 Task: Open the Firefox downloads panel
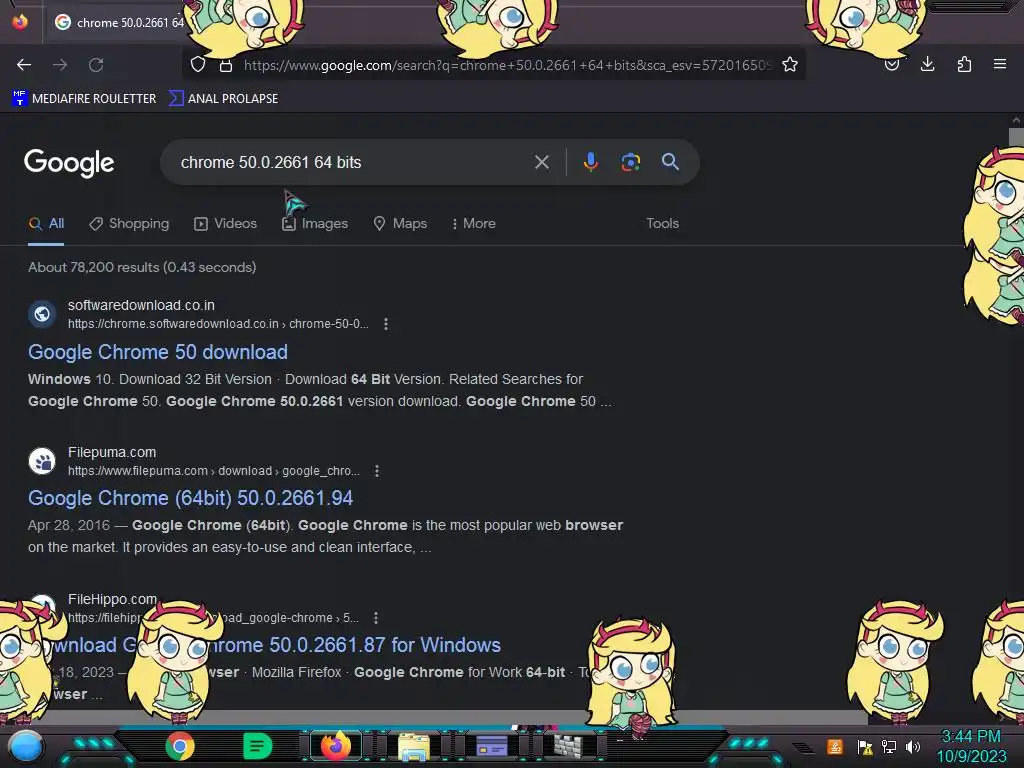tap(927, 64)
